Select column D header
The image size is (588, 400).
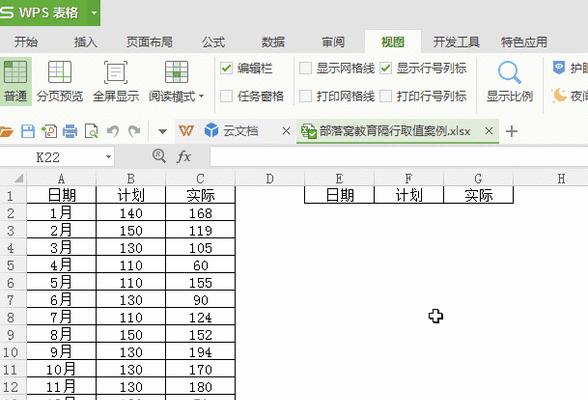270,179
